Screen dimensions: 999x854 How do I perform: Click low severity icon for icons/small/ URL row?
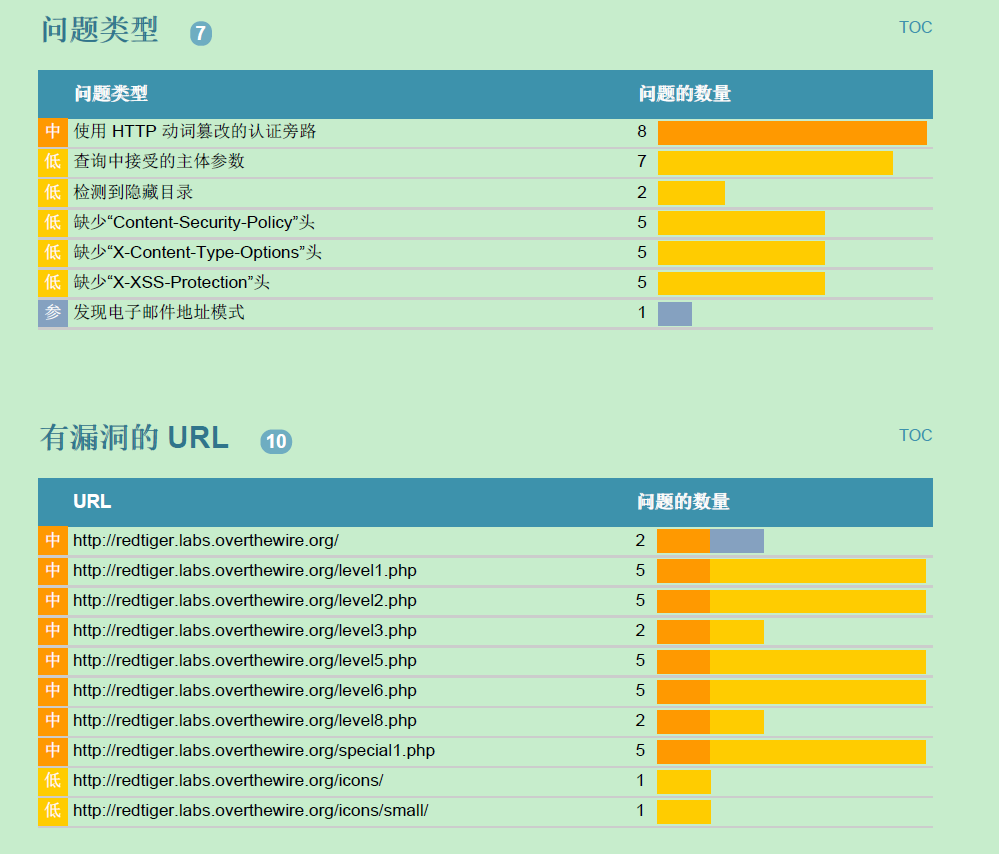point(53,811)
